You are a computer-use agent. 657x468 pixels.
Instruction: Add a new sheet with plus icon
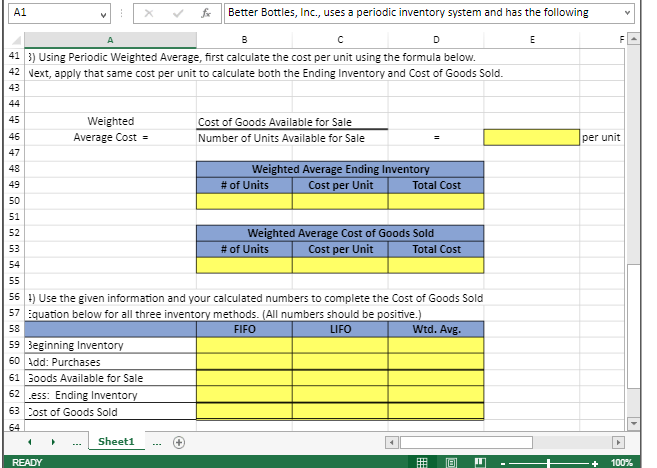click(179, 442)
